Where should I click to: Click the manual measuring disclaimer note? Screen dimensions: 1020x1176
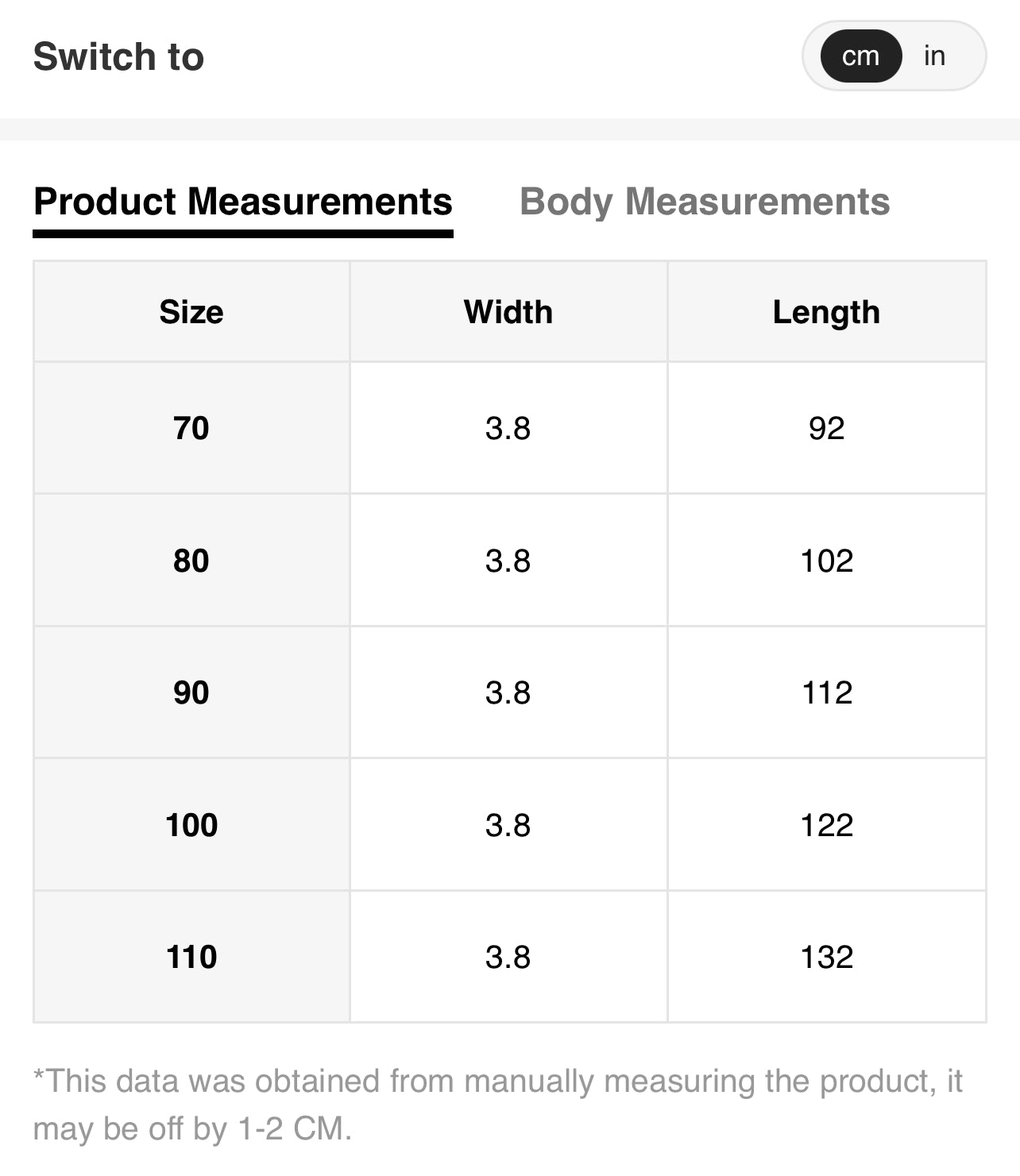tap(498, 1105)
